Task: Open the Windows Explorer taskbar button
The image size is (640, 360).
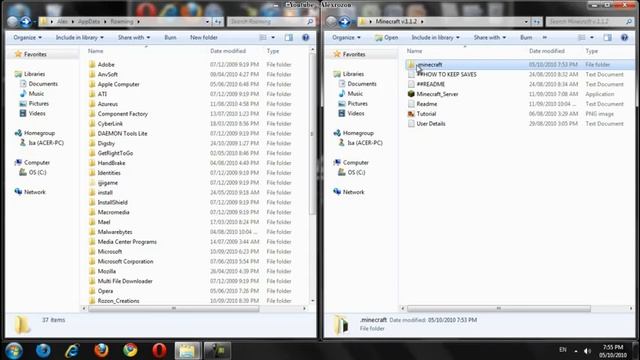Action: 187,351
